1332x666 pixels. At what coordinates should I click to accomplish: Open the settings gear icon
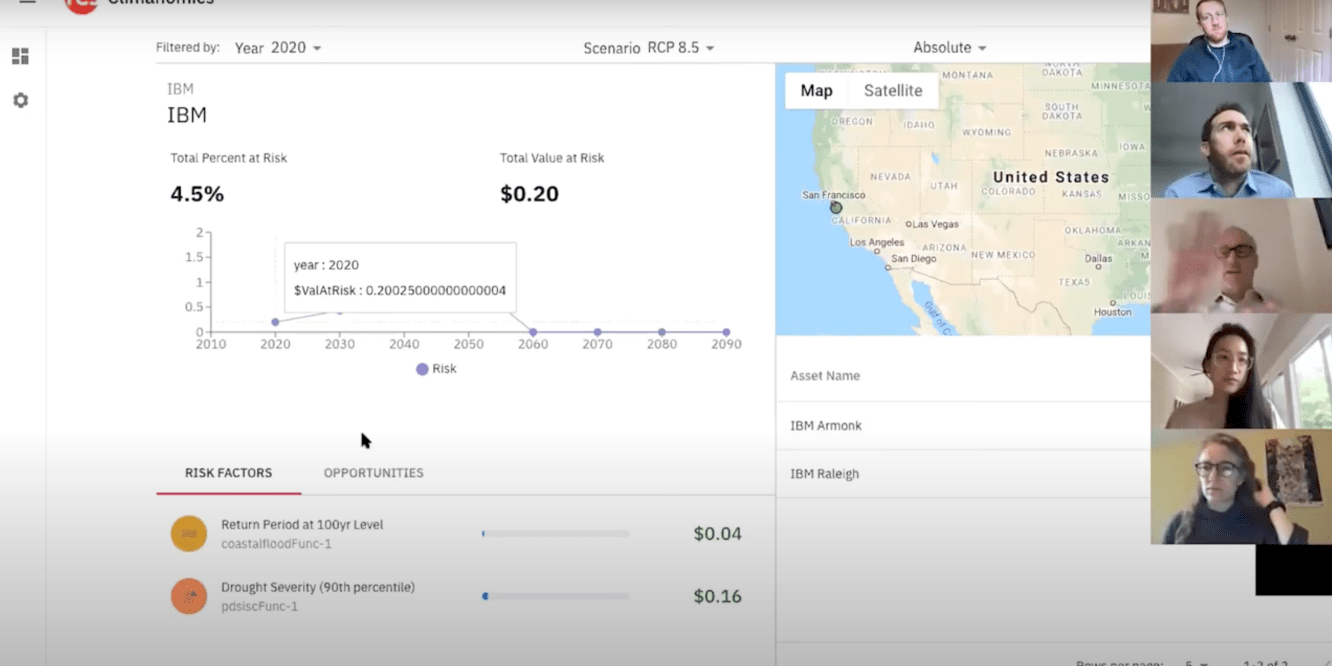pos(20,101)
